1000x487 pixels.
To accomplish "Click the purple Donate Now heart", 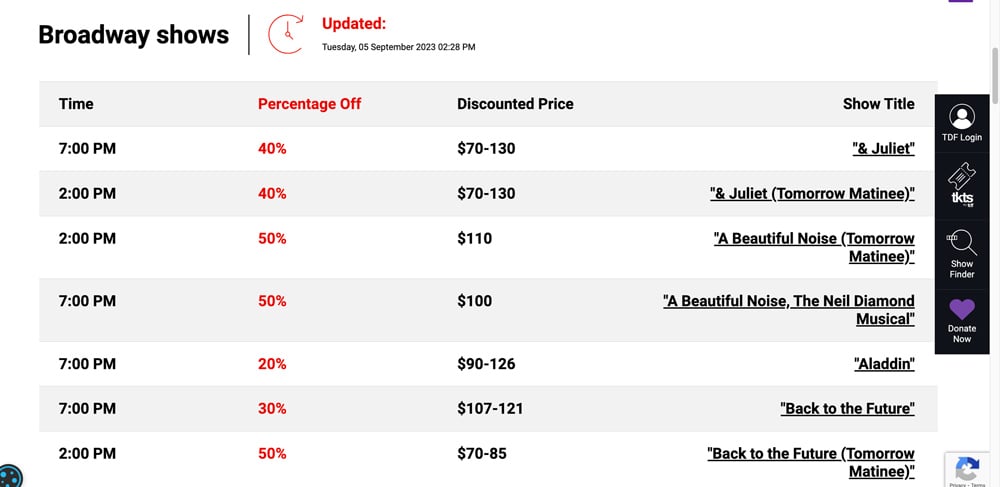I will coord(962,309).
